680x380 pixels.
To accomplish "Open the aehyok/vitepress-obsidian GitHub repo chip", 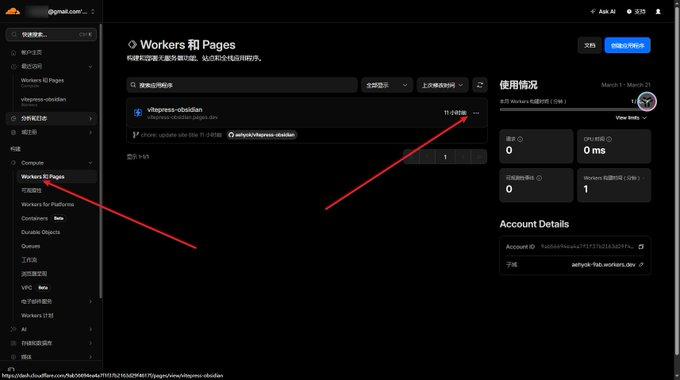I will point(262,135).
